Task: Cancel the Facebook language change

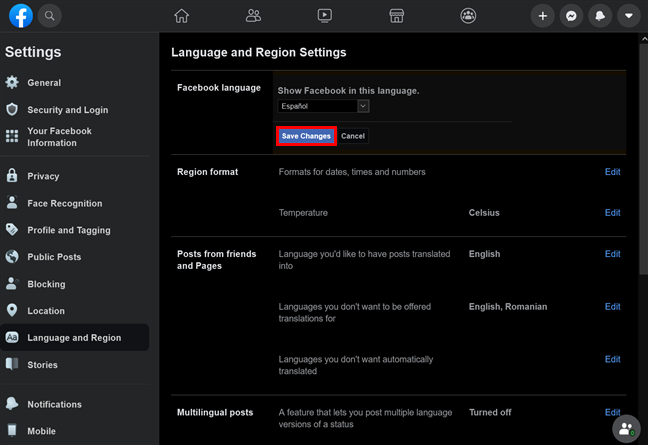Action: click(353, 136)
